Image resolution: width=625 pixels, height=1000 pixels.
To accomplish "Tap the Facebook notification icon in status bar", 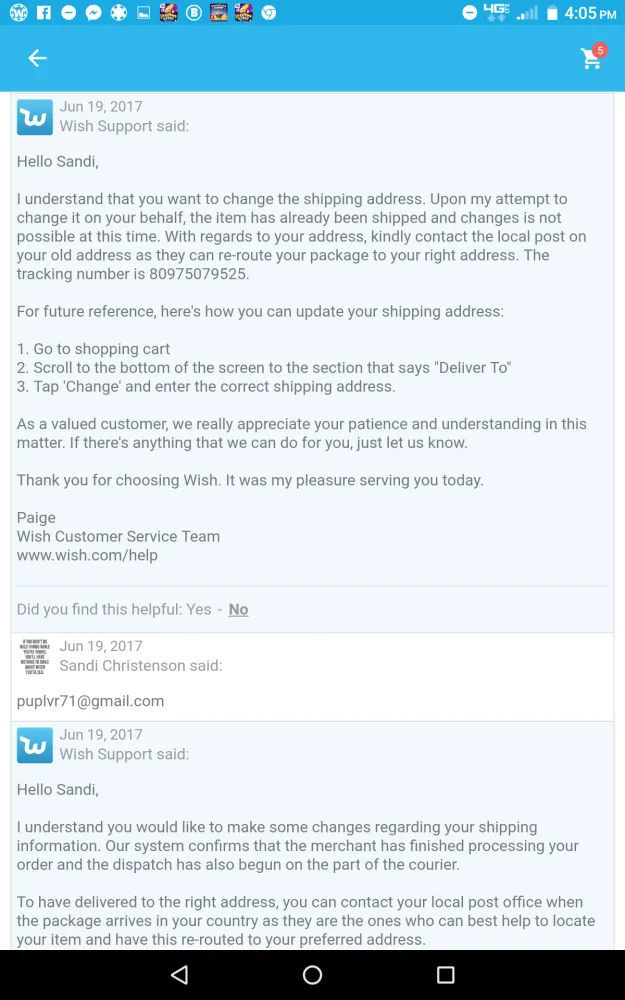I will click(x=43, y=13).
